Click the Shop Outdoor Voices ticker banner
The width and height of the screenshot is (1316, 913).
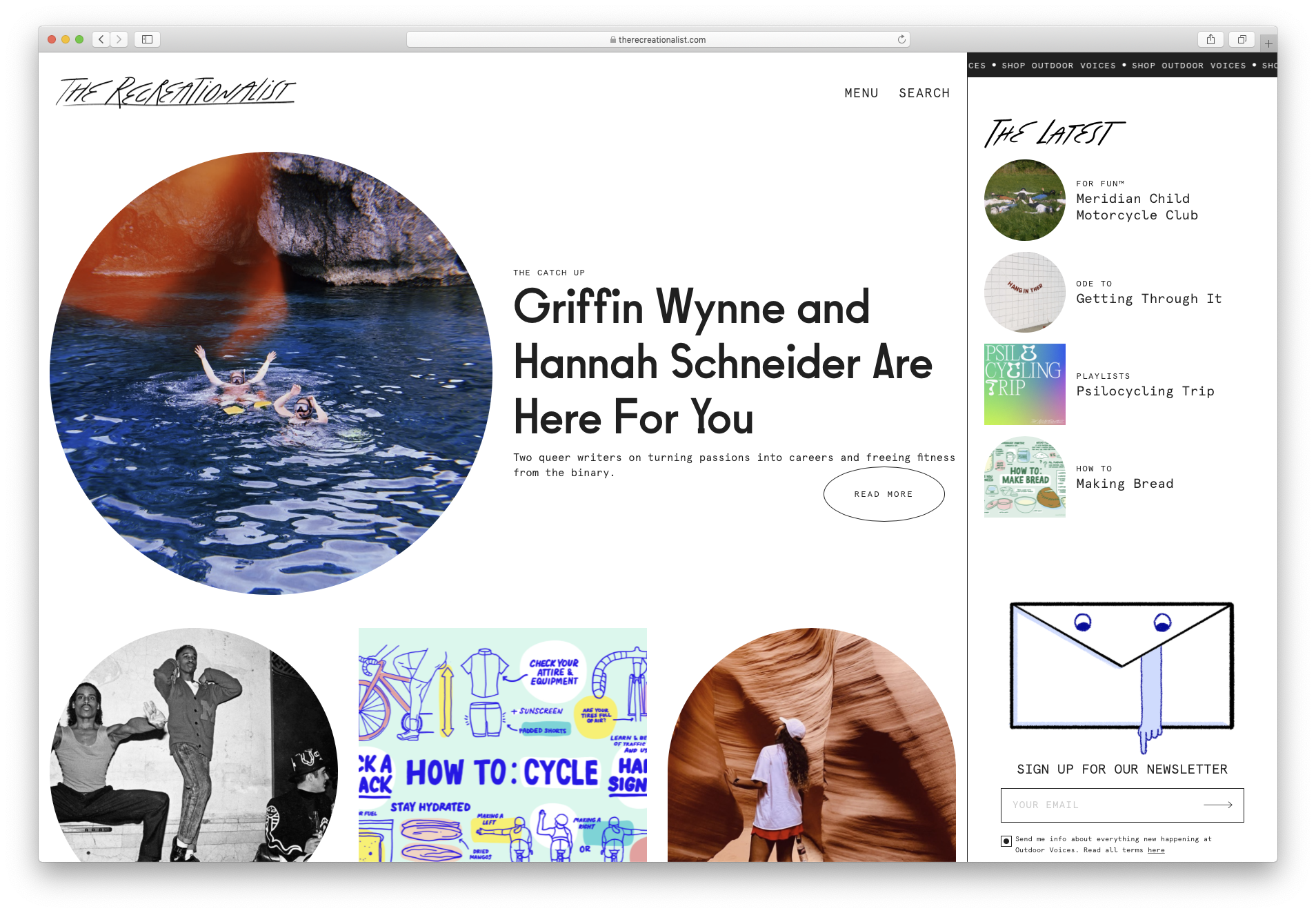(1122, 66)
